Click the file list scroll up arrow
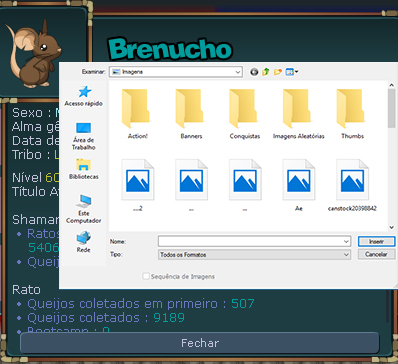 392,85
